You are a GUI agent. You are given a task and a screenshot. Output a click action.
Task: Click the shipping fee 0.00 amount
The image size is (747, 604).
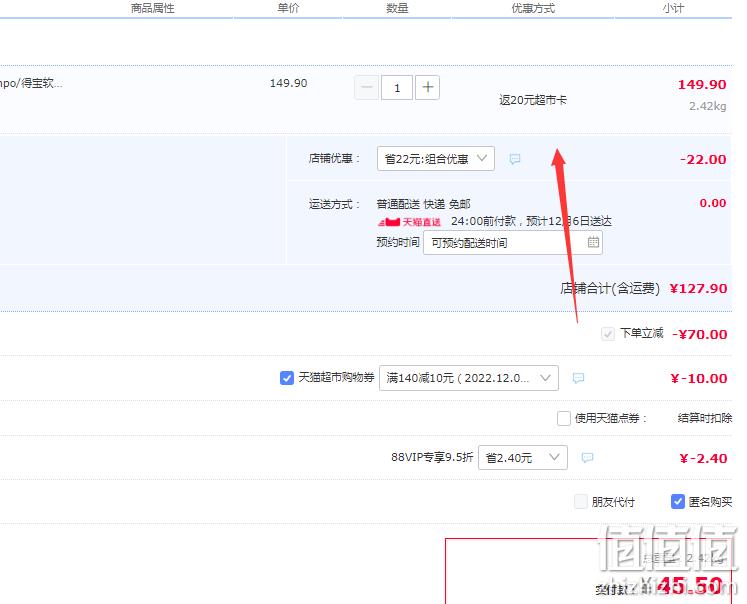[x=713, y=203]
